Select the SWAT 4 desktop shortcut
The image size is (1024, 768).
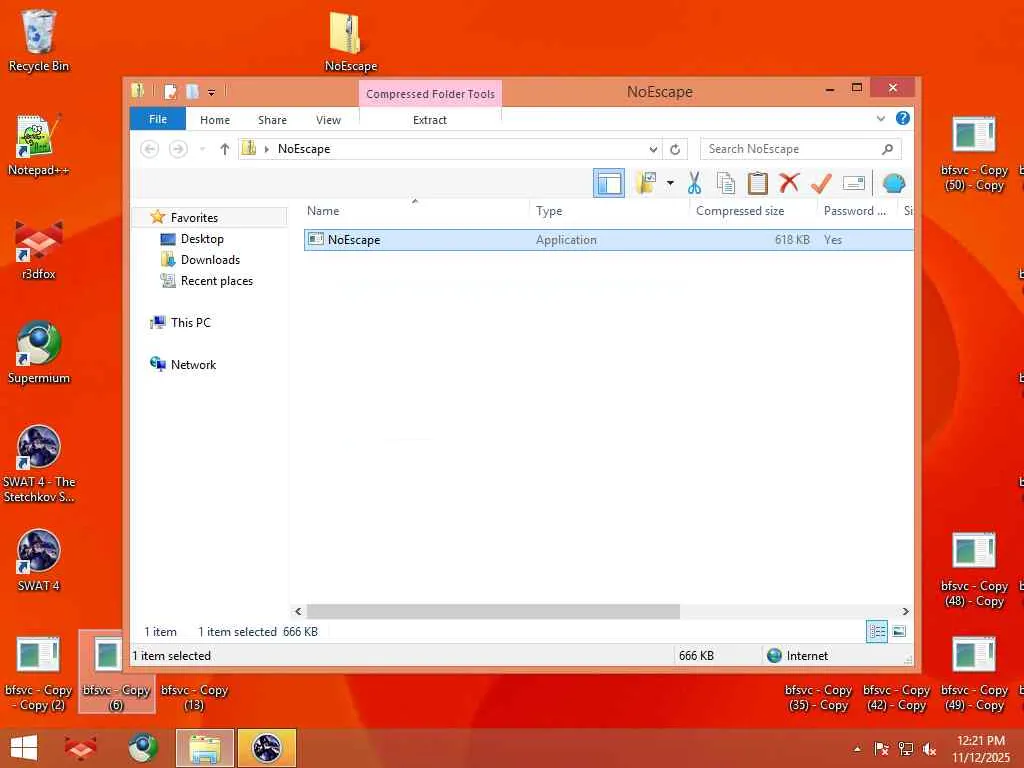(x=39, y=560)
